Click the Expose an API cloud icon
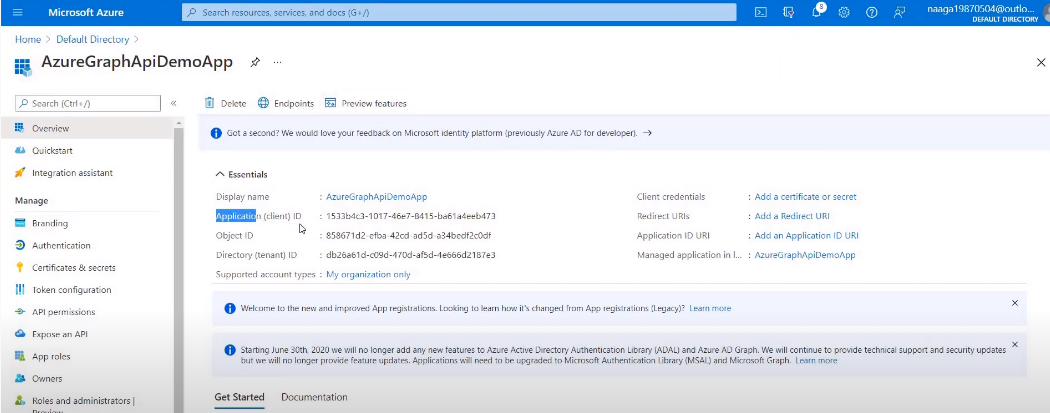The height and width of the screenshot is (413, 1050). click(19, 334)
